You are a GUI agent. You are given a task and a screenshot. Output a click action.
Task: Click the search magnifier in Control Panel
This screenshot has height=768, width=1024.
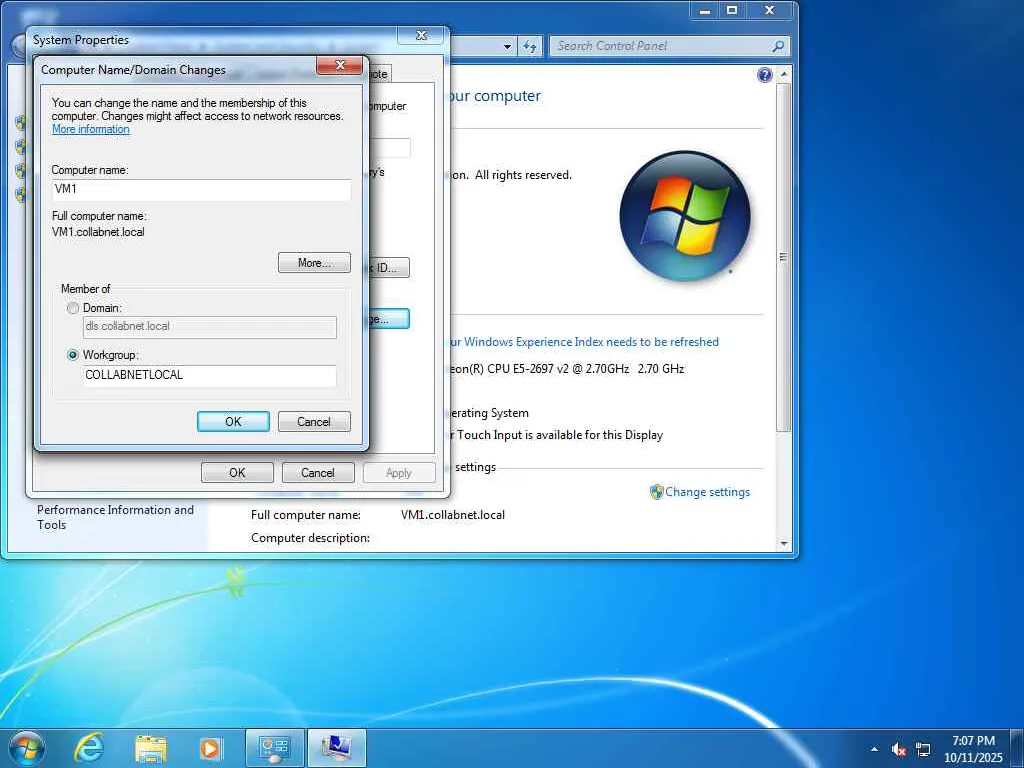pos(778,46)
